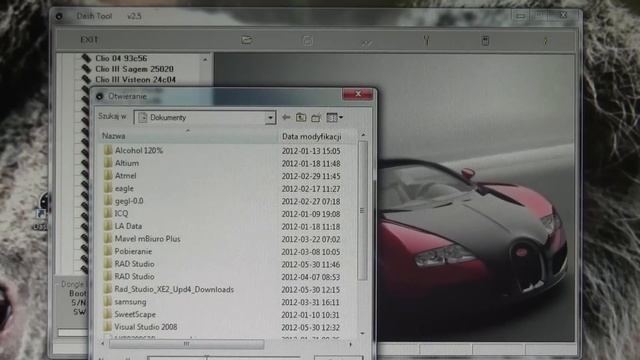Image resolution: width=640 pixels, height=360 pixels.
Task: Select Clio III Sagem 25020 tree entry
Action: click(134, 69)
